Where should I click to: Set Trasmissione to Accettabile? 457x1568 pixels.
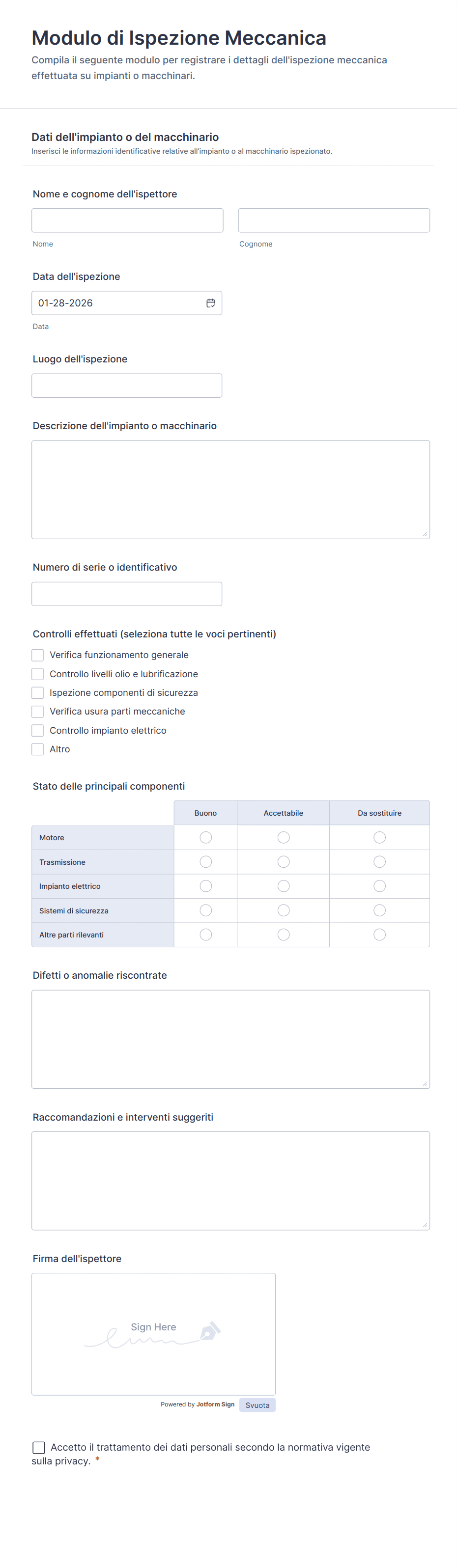284,862
